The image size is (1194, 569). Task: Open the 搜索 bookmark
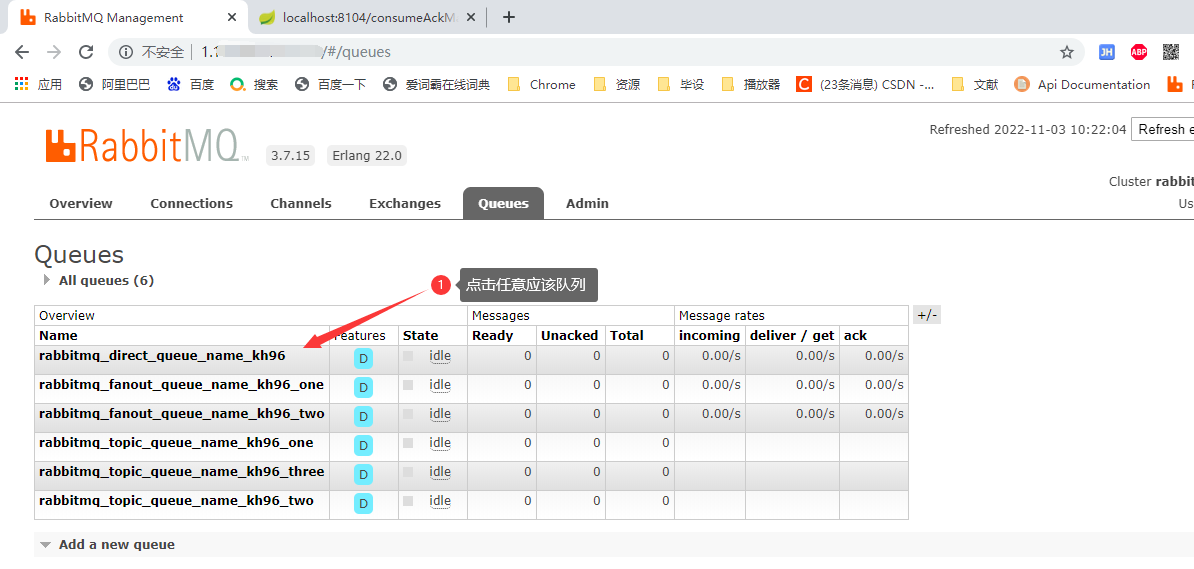(x=254, y=85)
